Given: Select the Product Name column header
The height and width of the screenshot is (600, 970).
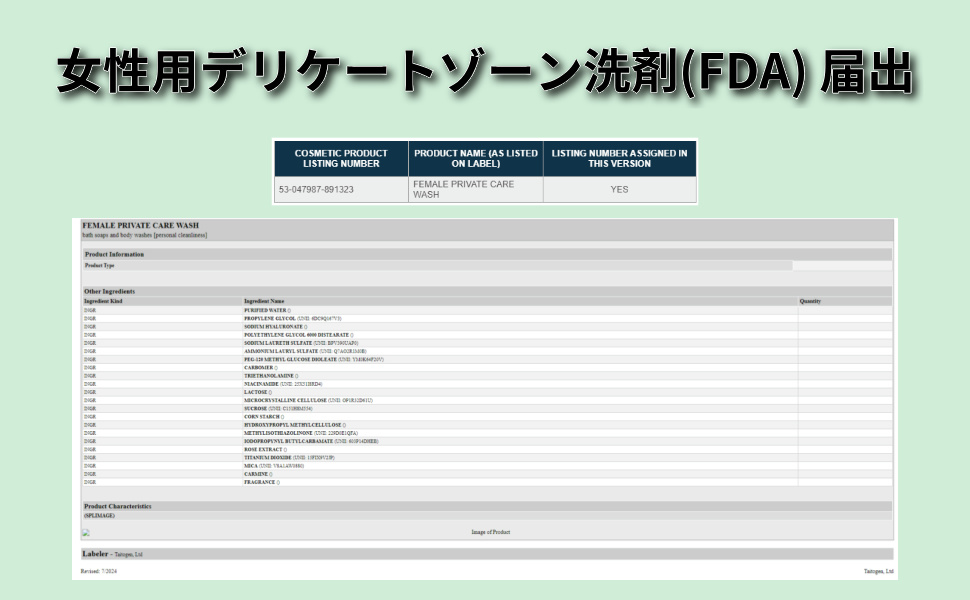Looking at the screenshot, I should [476, 158].
